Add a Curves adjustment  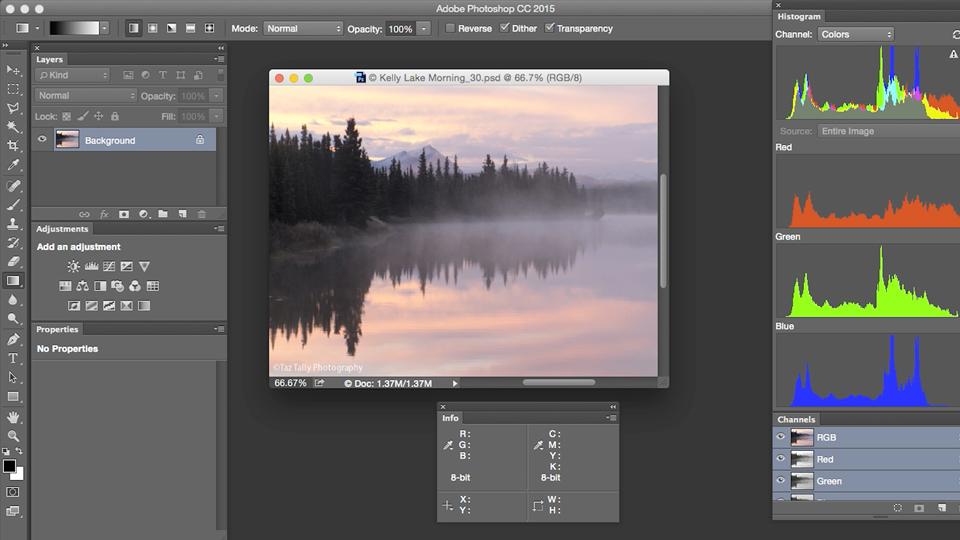(x=109, y=266)
